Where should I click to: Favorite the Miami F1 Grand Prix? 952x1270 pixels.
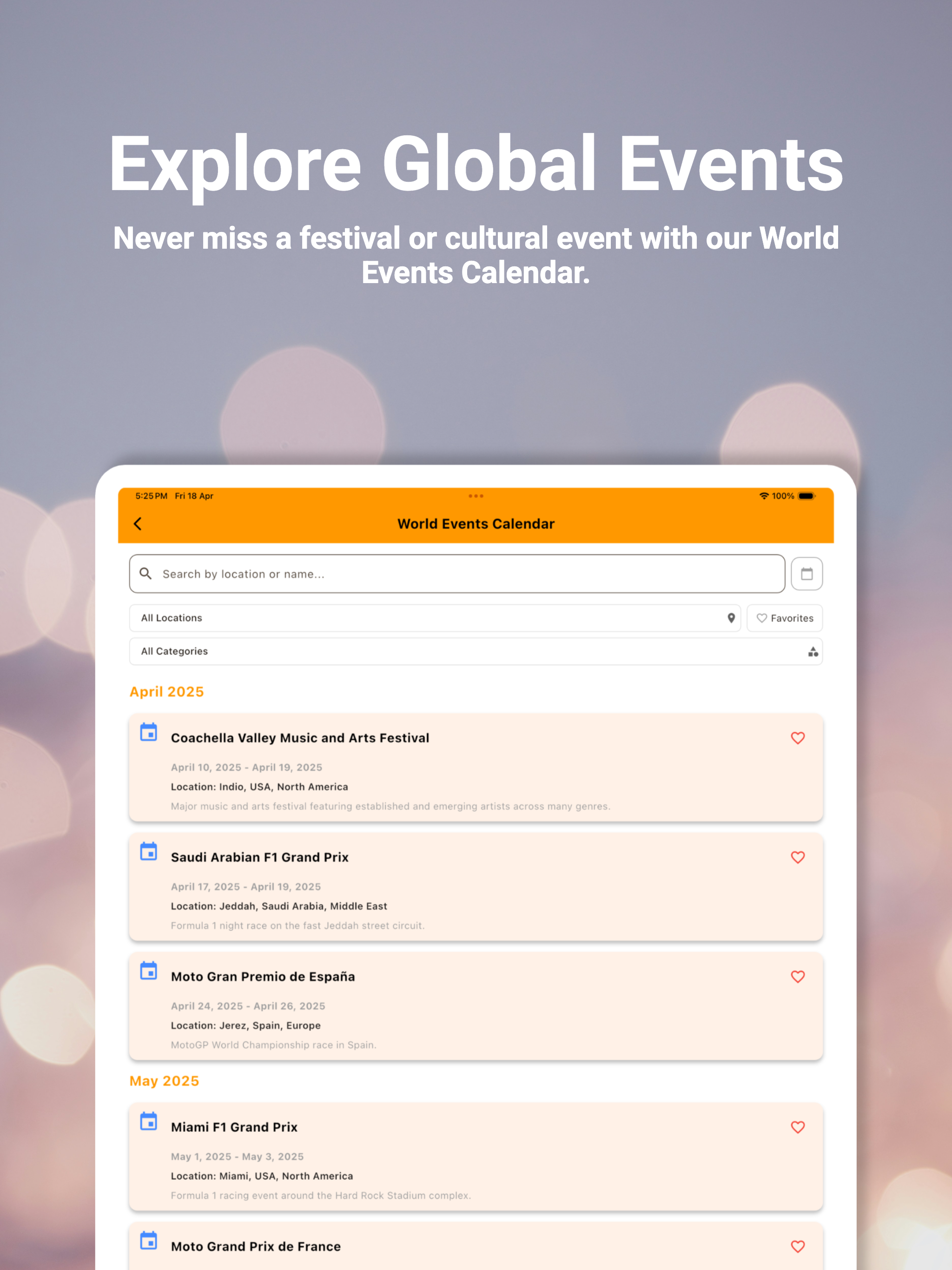[798, 1127]
